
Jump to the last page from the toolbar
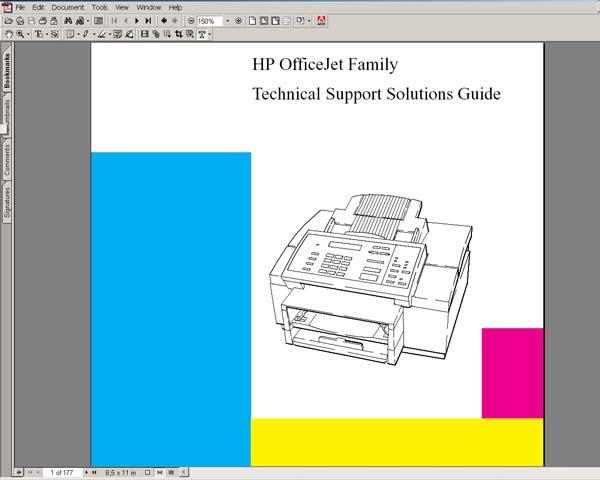[x=148, y=21]
